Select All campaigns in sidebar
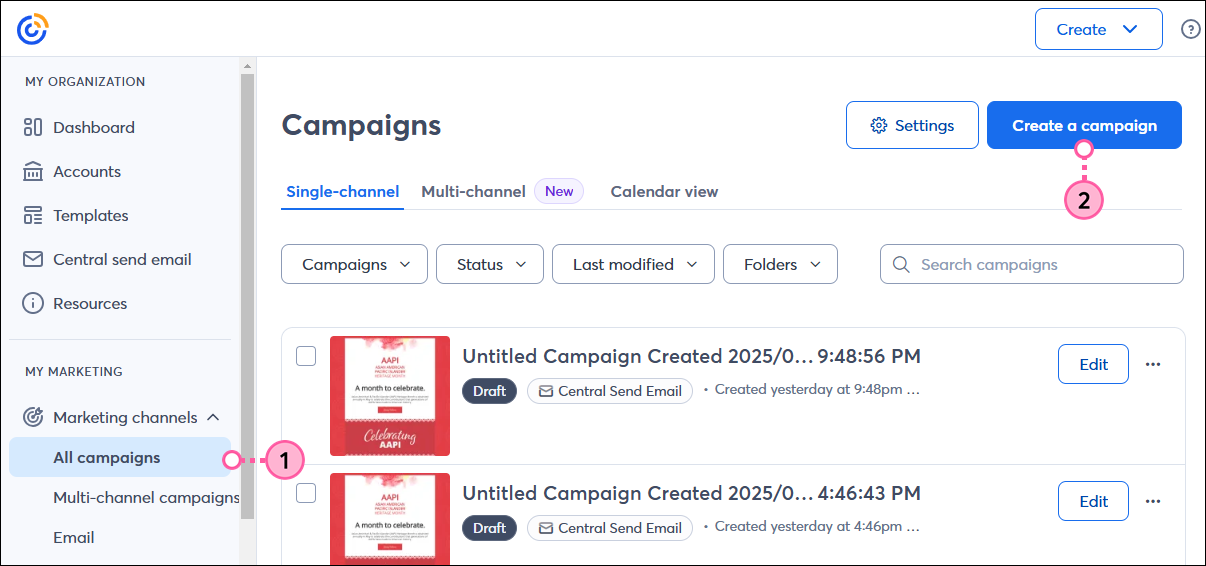The height and width of the screenshot is (566, 1206). click(x=120, y=457)
